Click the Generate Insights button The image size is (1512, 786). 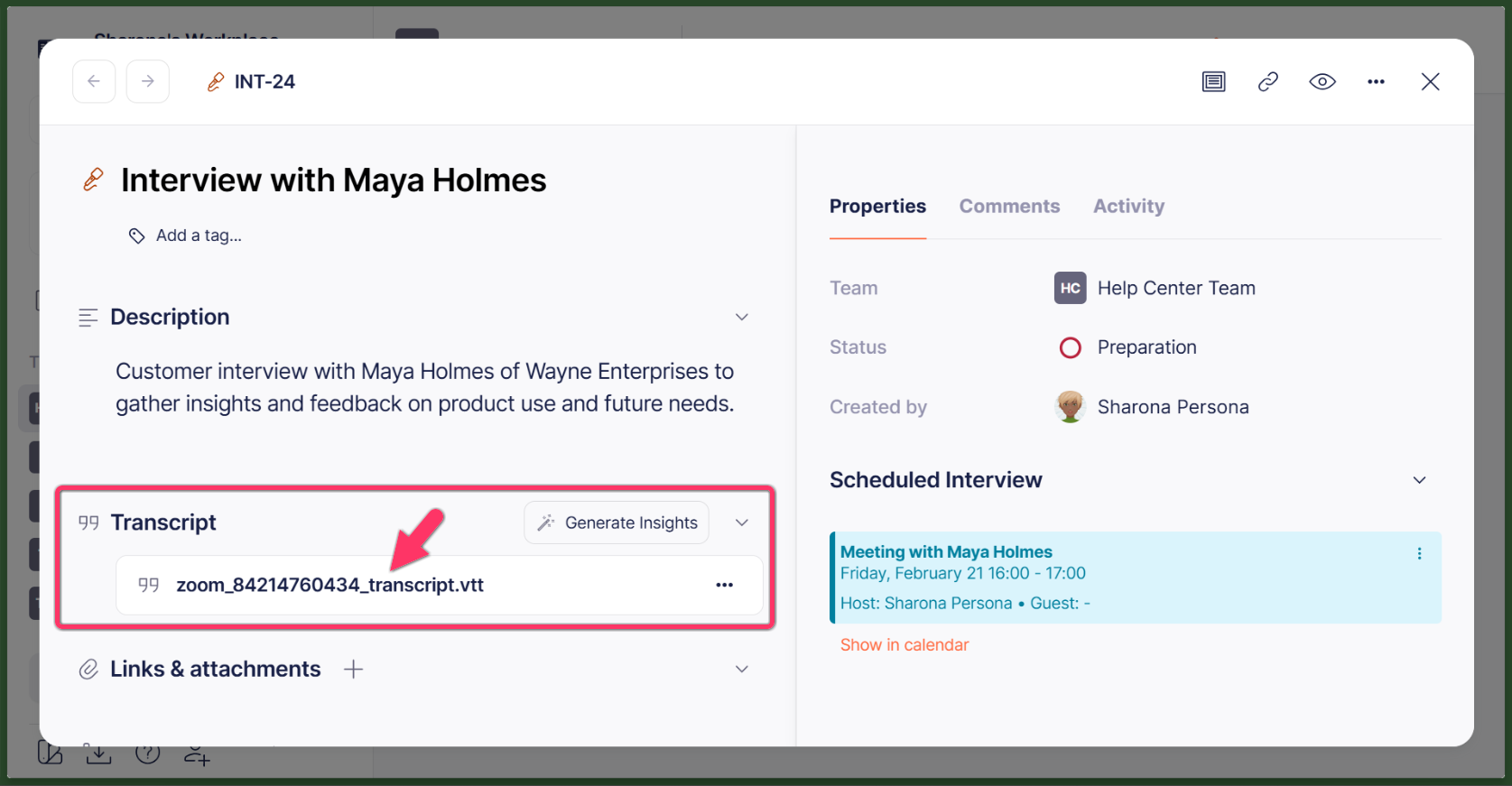[x=617, y=522]
